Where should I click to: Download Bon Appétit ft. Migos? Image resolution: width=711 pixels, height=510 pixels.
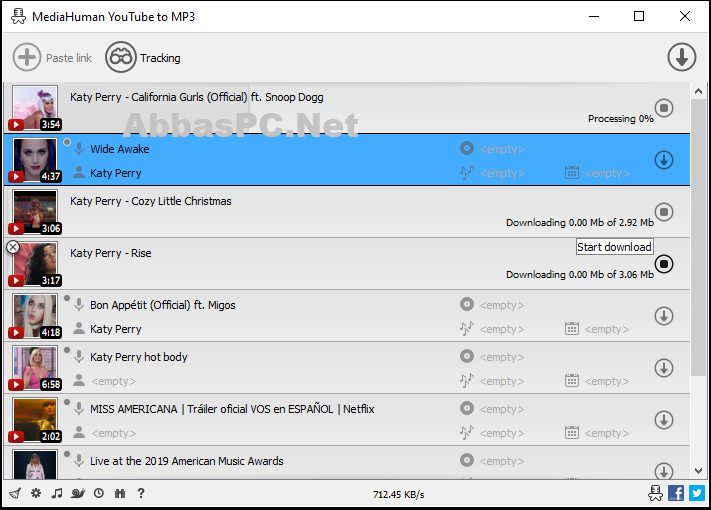[x=664, y=316]
